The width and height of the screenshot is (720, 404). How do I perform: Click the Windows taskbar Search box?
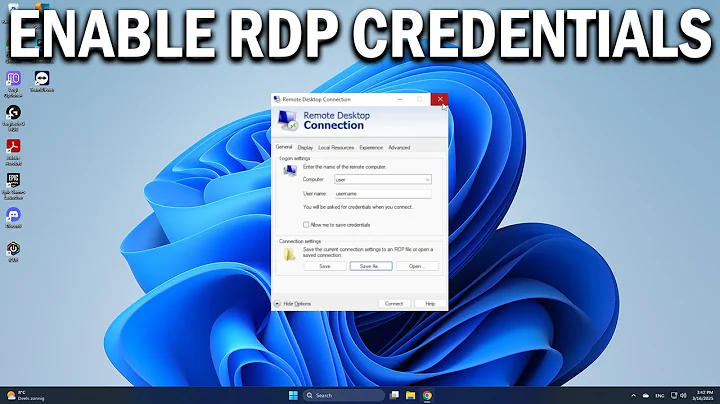343,395
